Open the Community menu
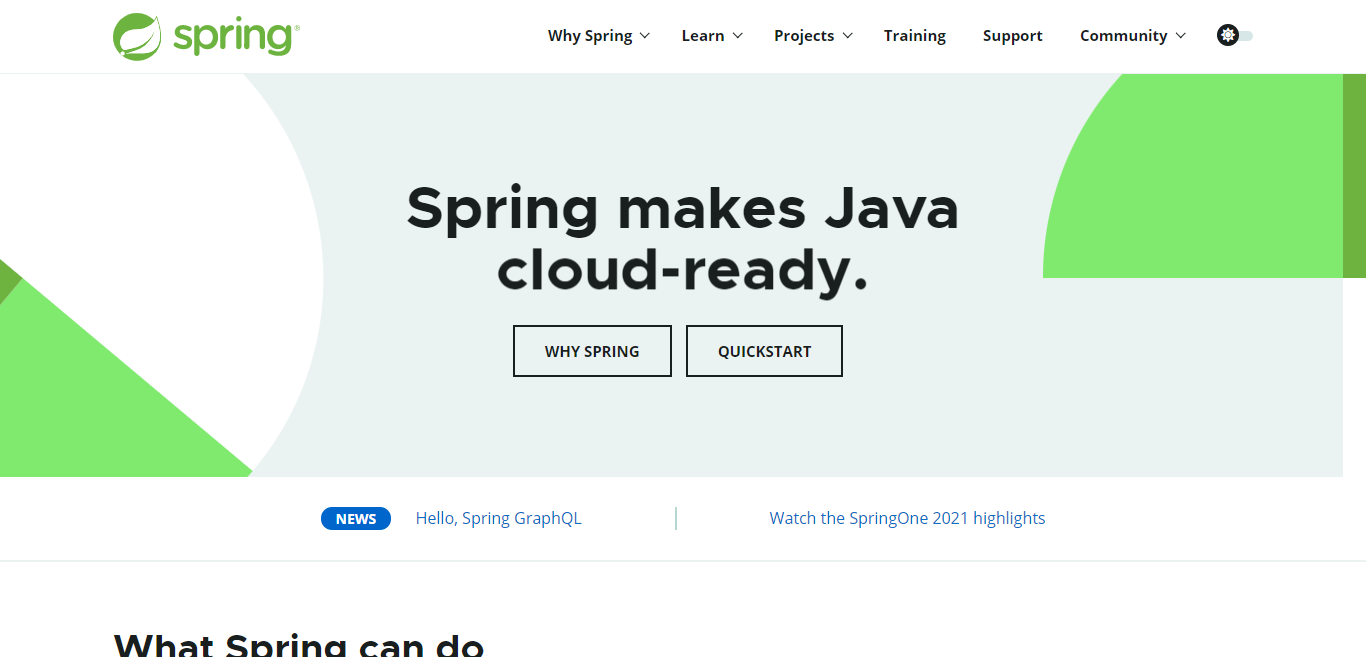 (x=1124, y=36)
